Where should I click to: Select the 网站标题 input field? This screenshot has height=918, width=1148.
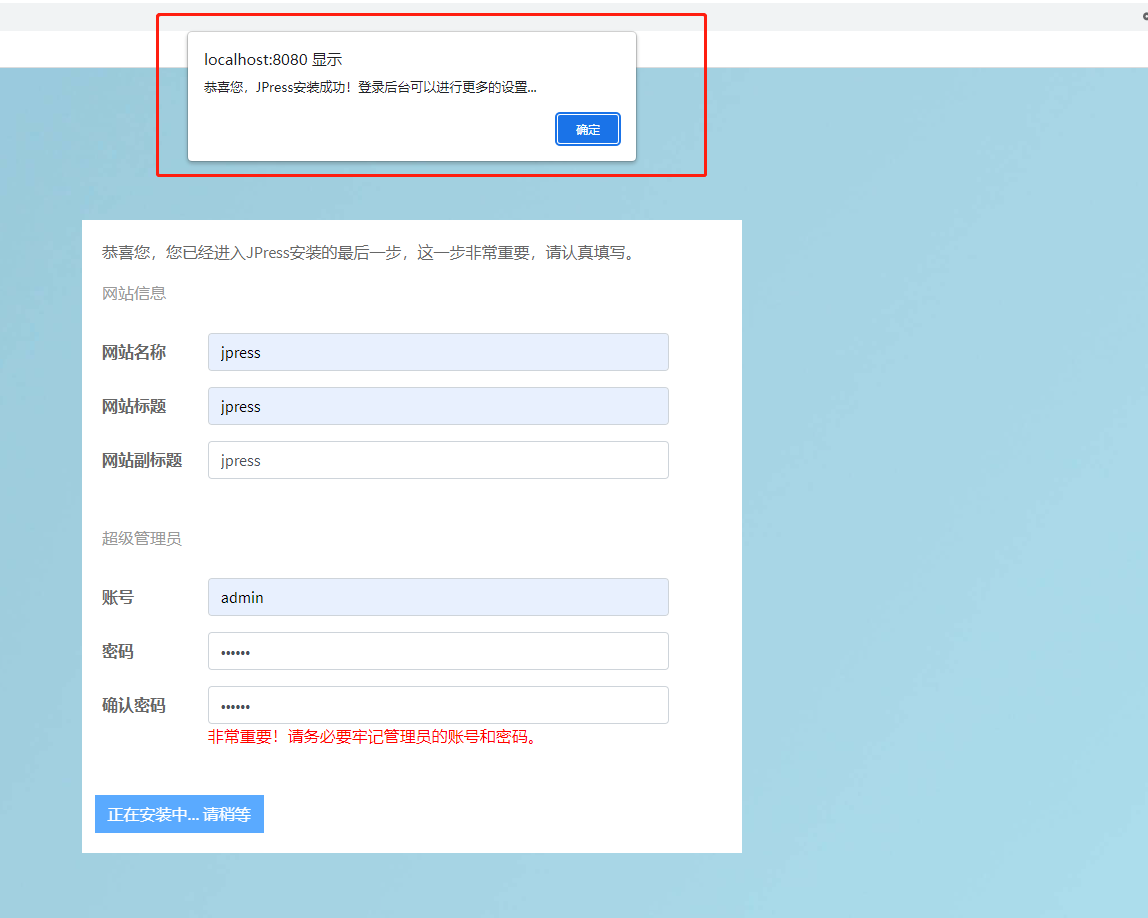tap(438, 406)
